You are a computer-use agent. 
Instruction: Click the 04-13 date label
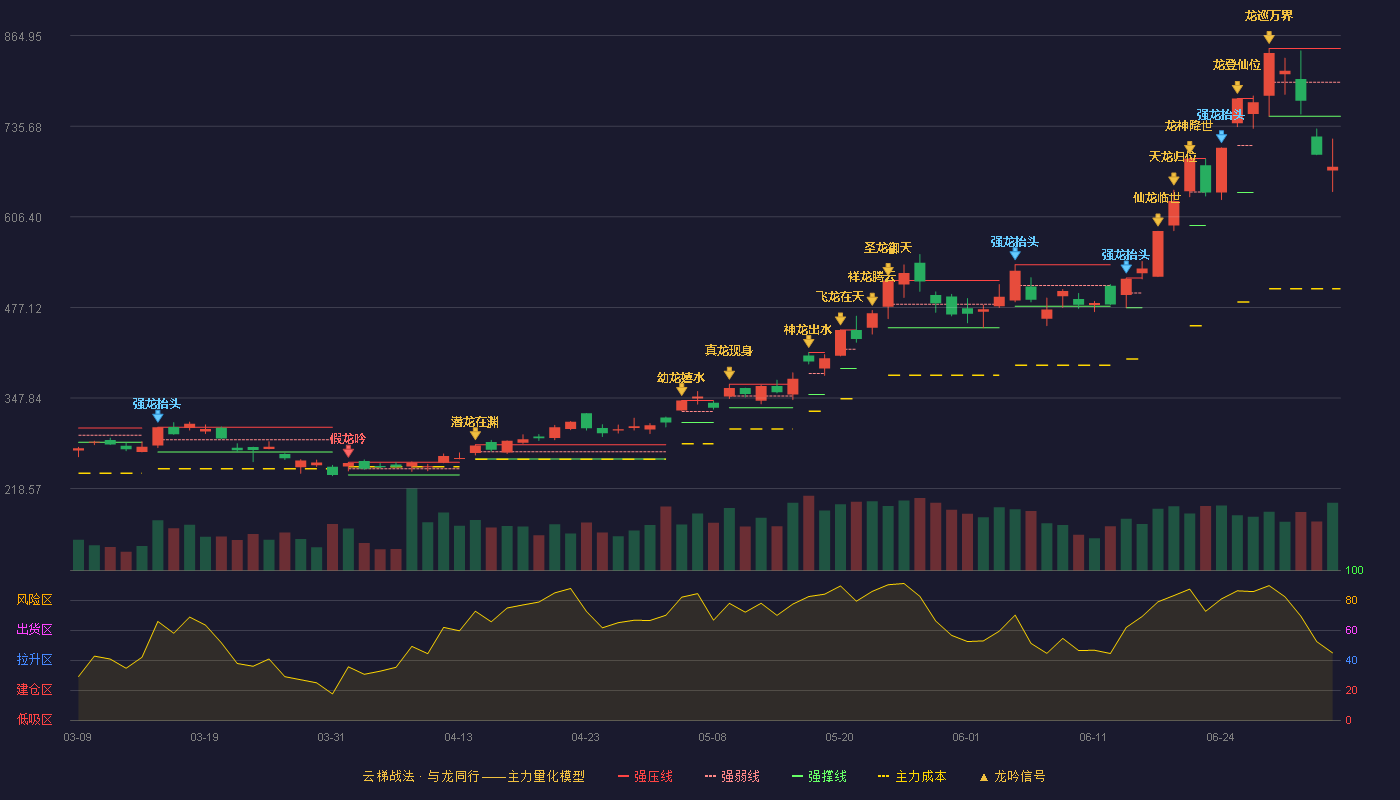[x=458, y=737]
